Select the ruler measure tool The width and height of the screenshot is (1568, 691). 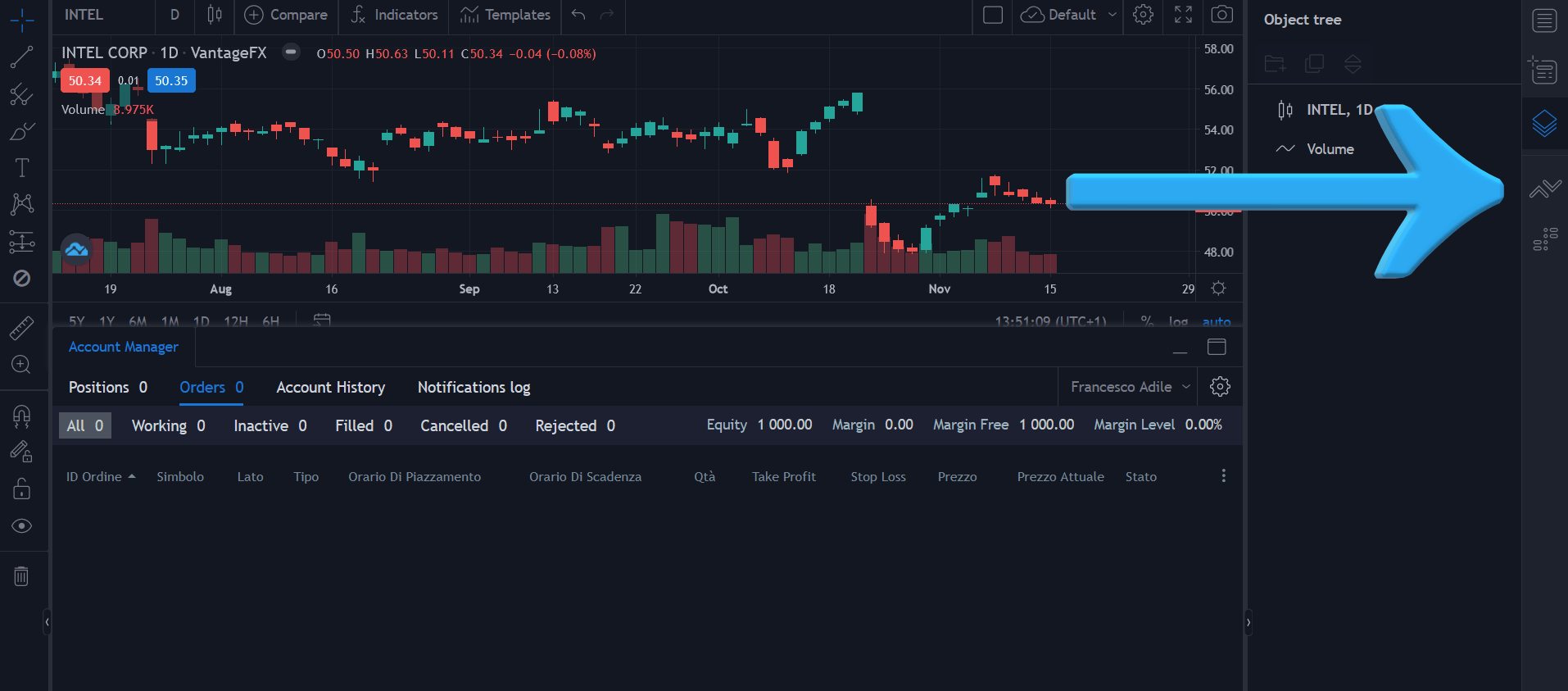(x=22, y=328)
